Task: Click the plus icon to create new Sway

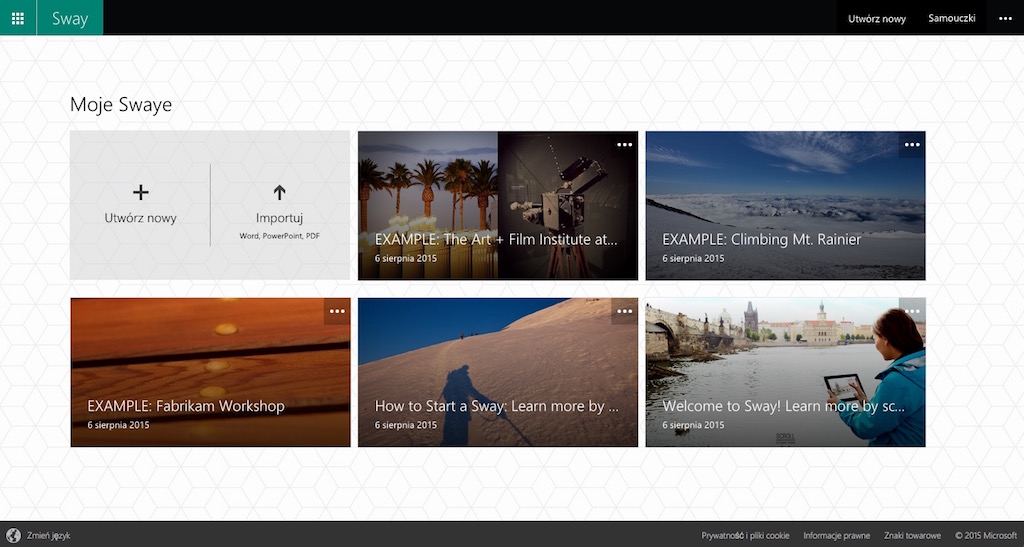Action: coord(140,192)
